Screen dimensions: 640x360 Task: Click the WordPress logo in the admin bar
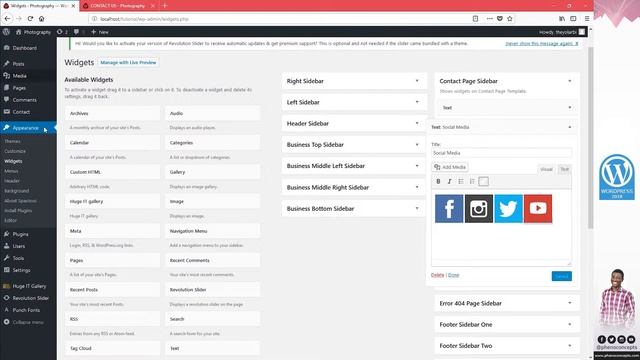point(6,32)
